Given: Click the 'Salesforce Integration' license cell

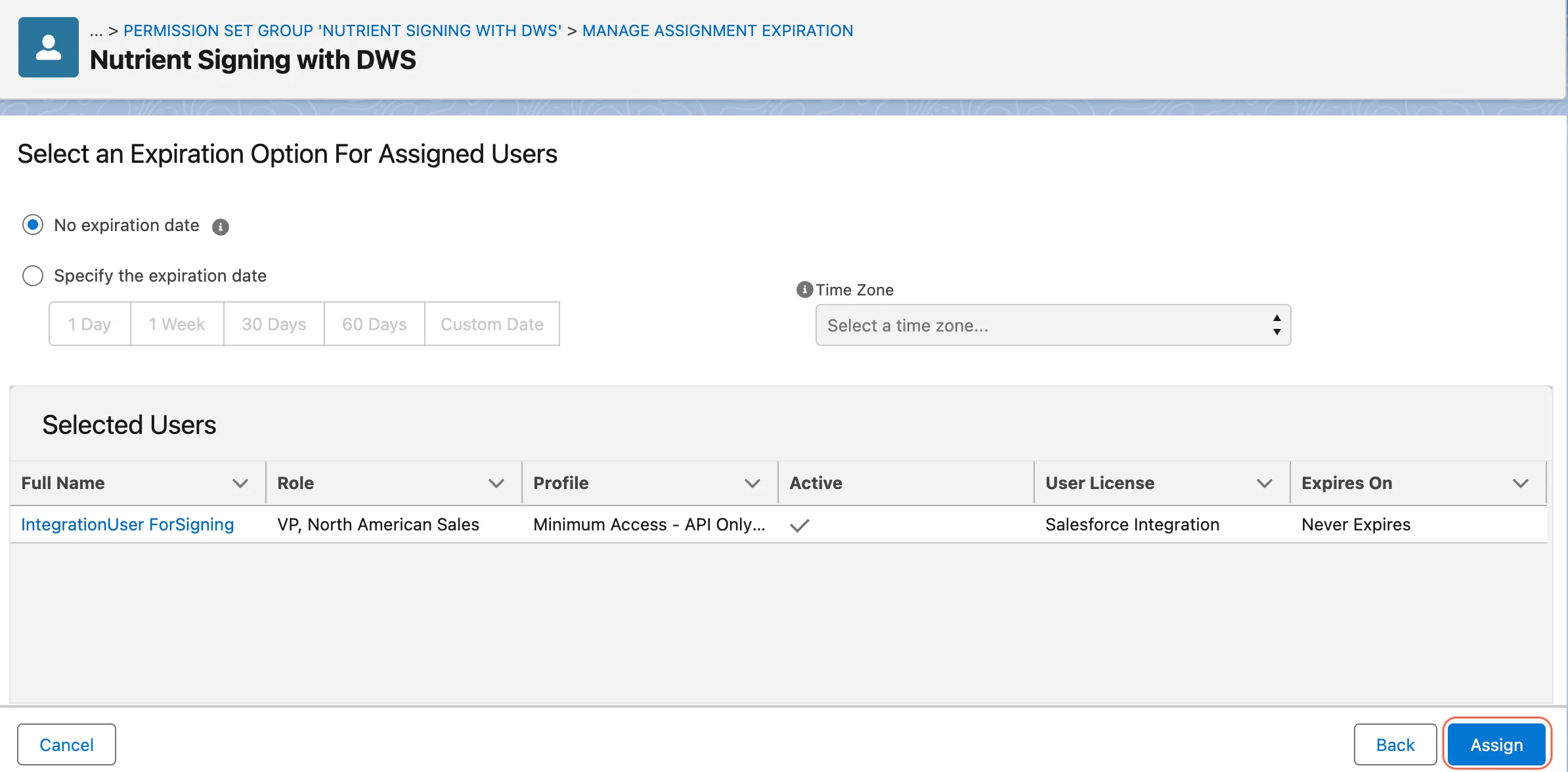Looking at the screenshot, I should point(1133,525).
